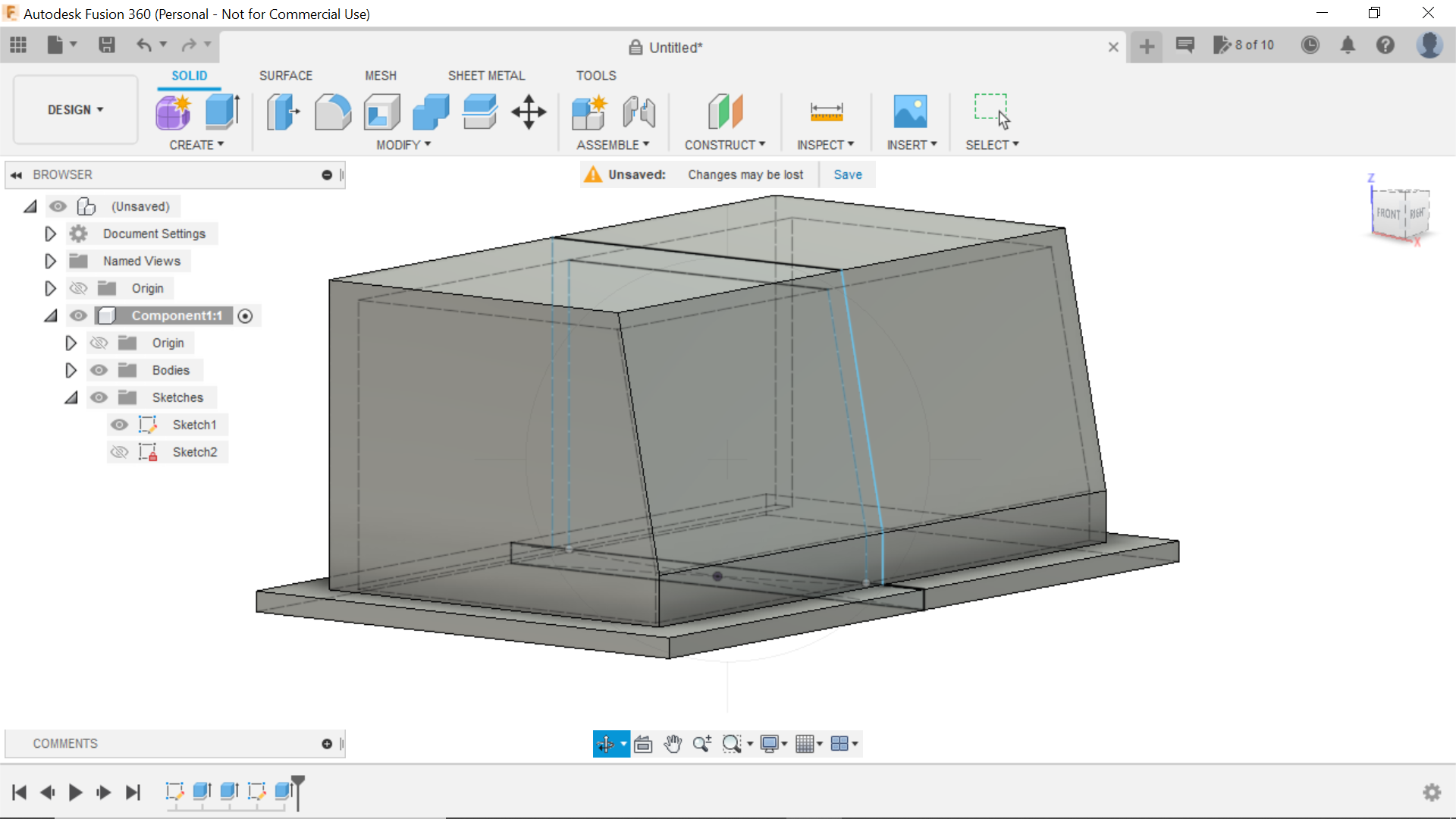The width and height of the screenshot is (1456, 819).
Task: Click Save in the unsaved changes banner
Action: [847, 174]
